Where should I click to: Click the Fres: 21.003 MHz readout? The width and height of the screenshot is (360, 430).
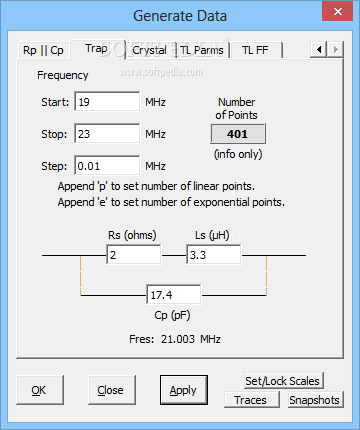coord(175,339)
